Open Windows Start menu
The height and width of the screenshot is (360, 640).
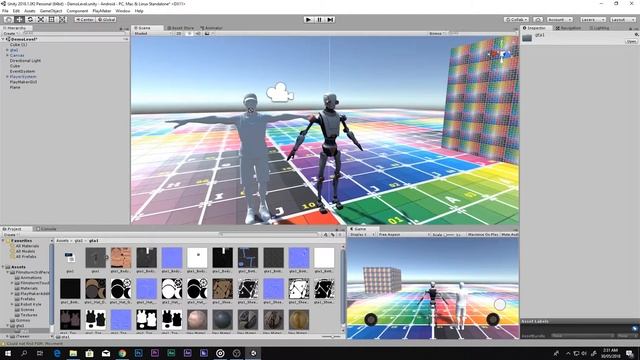[x=8, y=353]
